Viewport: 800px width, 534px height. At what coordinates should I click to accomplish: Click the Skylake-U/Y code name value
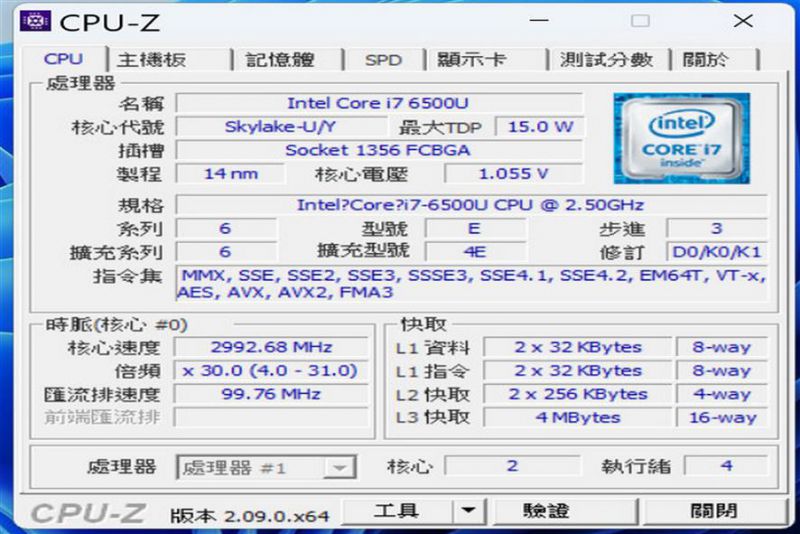pyautogui.click(x=281, y=126)
